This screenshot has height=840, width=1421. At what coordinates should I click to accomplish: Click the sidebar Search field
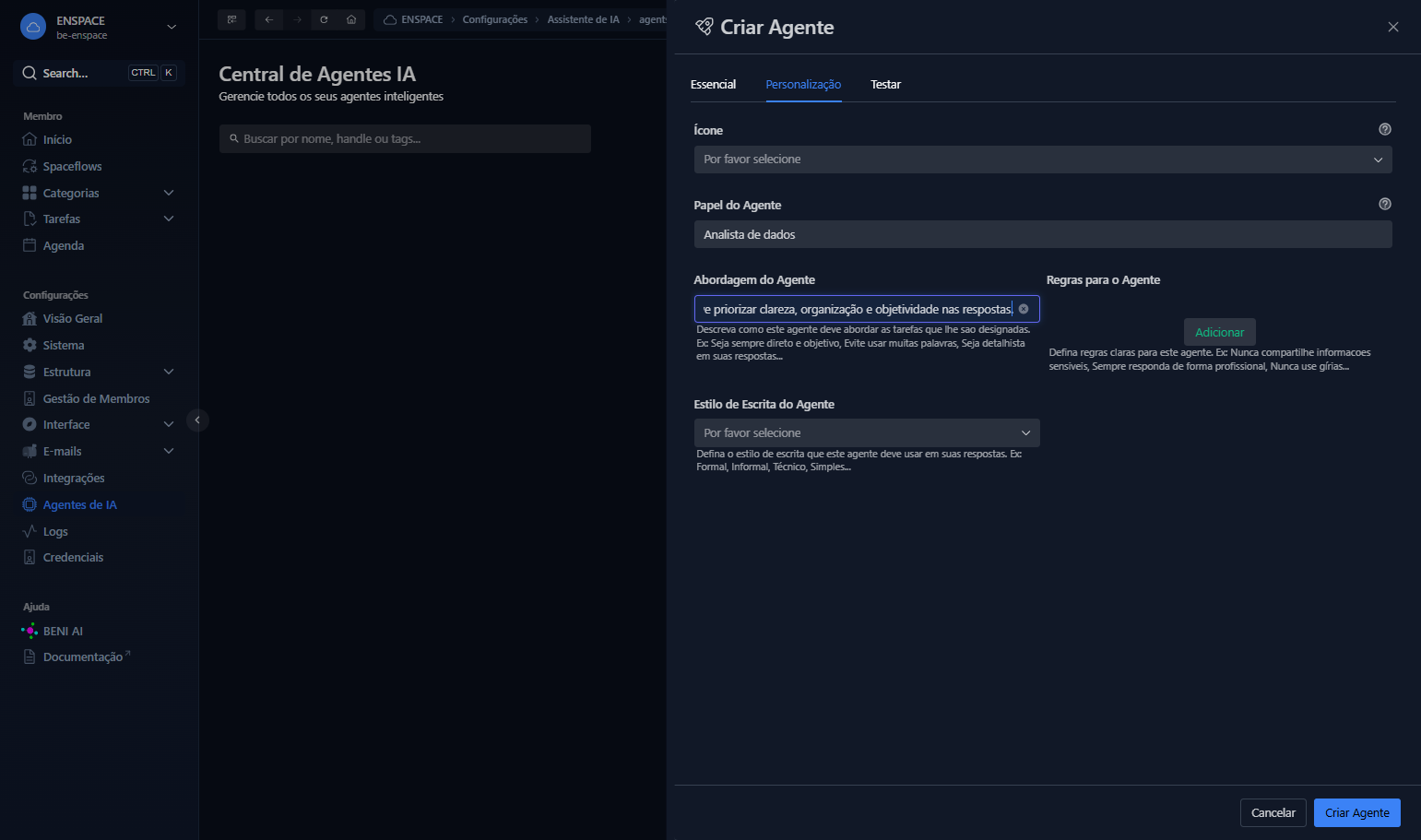tap(99, 73)
